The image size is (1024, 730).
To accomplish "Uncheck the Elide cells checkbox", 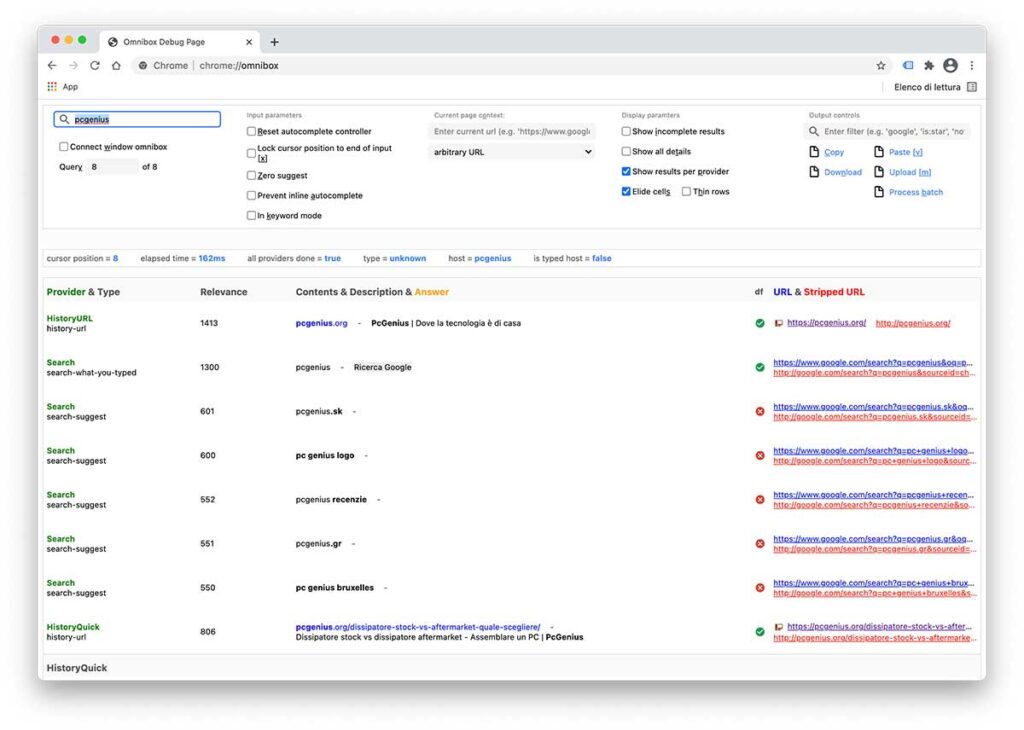I will [626, 191].
